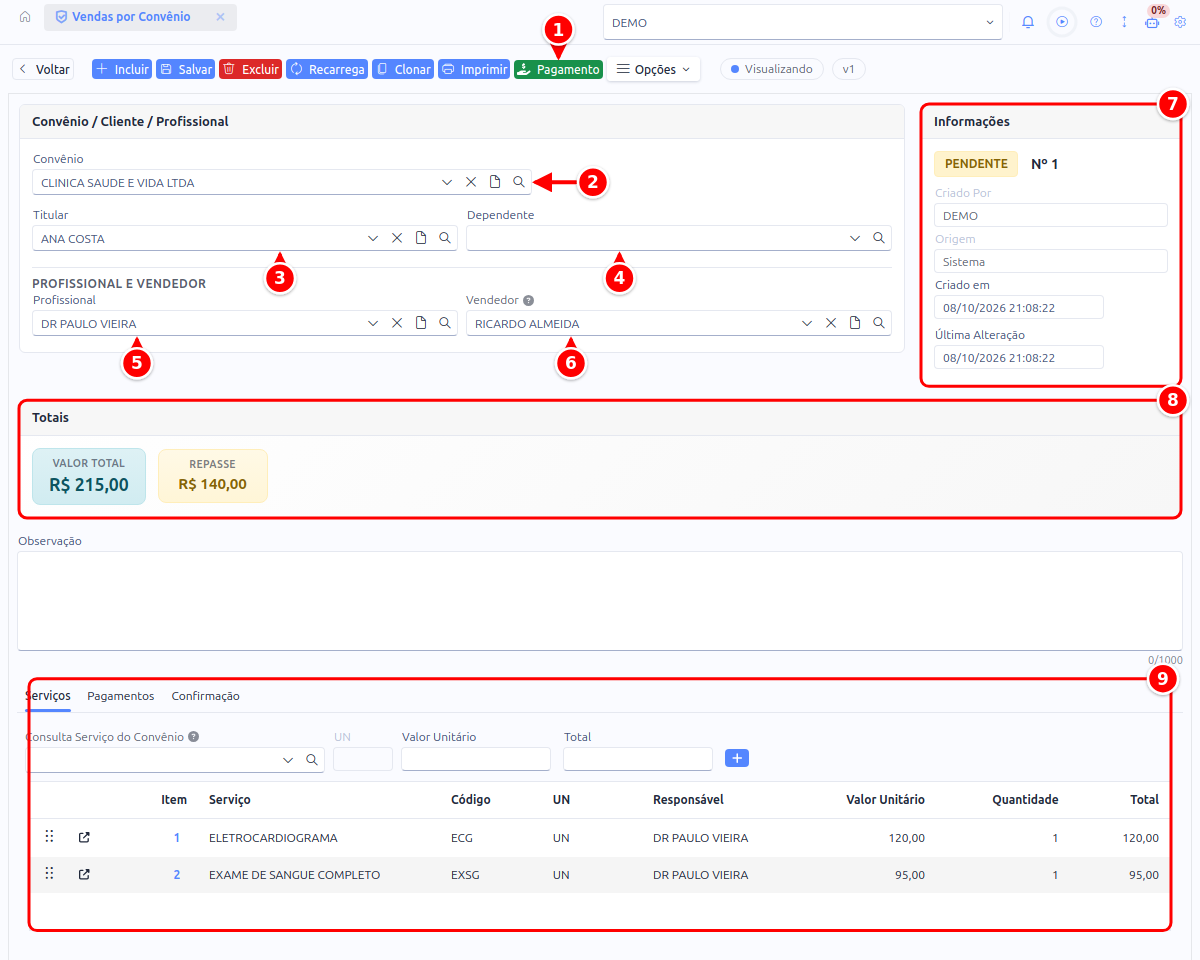Search Convênio with the magnifier icon
The image size is (1200, 960).
click(x=519, y=182)
